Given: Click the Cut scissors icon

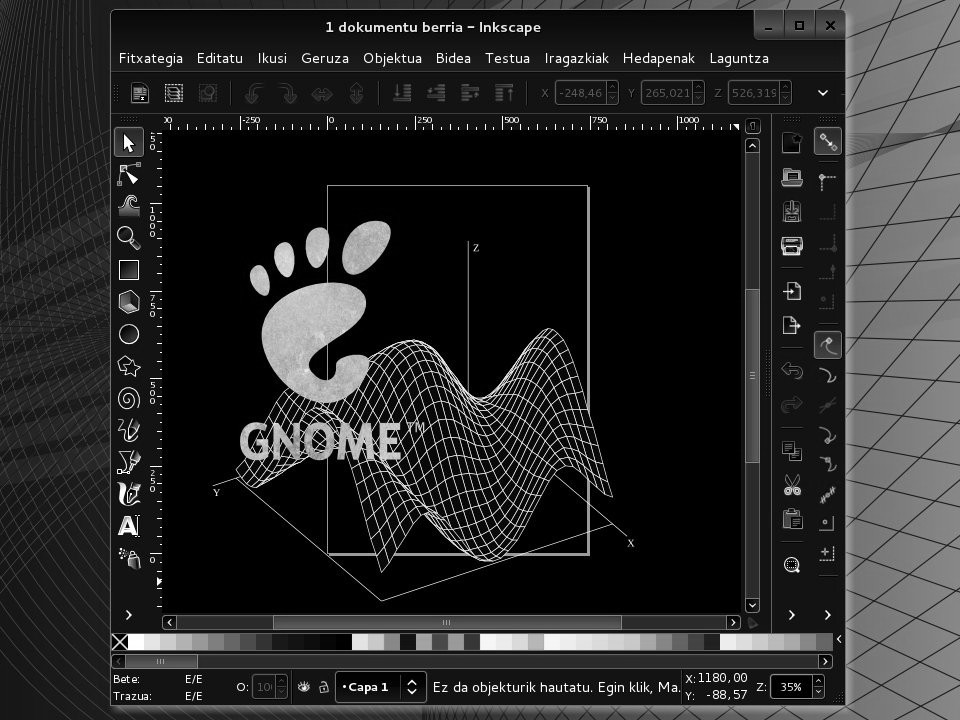Looking at the screenshot, I should click(792, 485).
